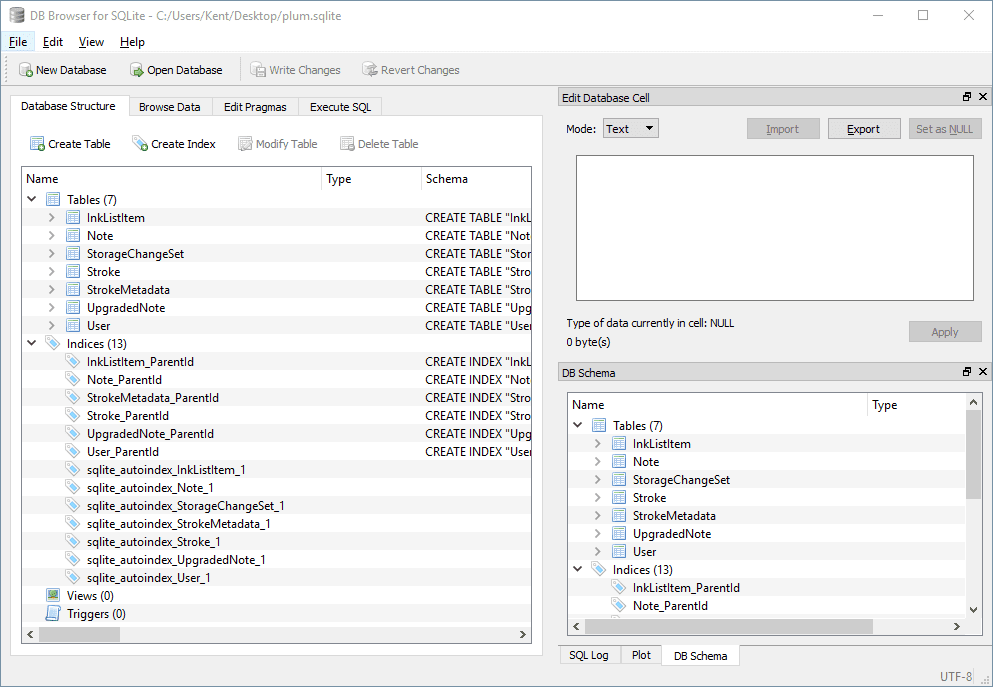Click the Create Table icon

[37, 144]
